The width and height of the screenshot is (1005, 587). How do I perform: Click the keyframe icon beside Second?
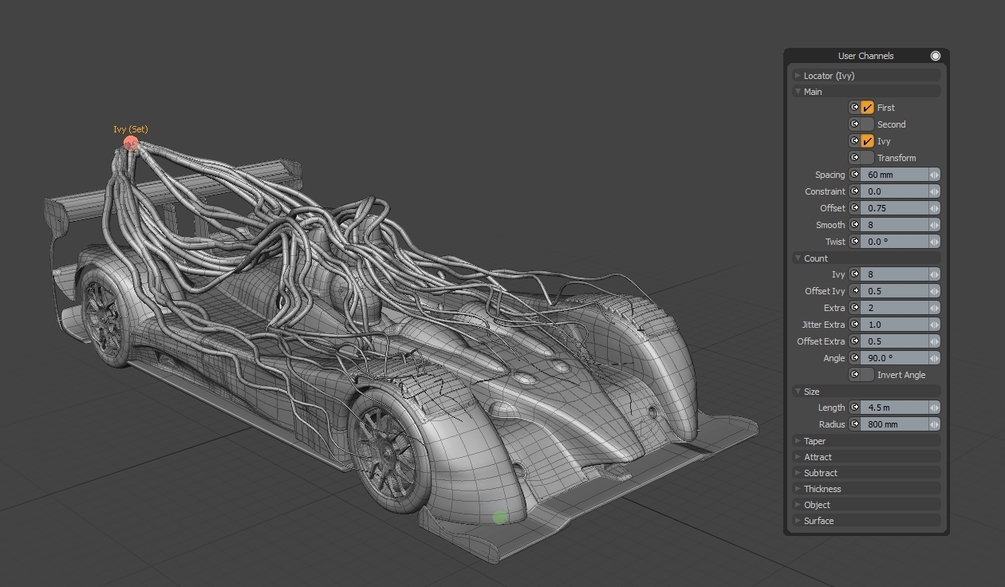854,124
